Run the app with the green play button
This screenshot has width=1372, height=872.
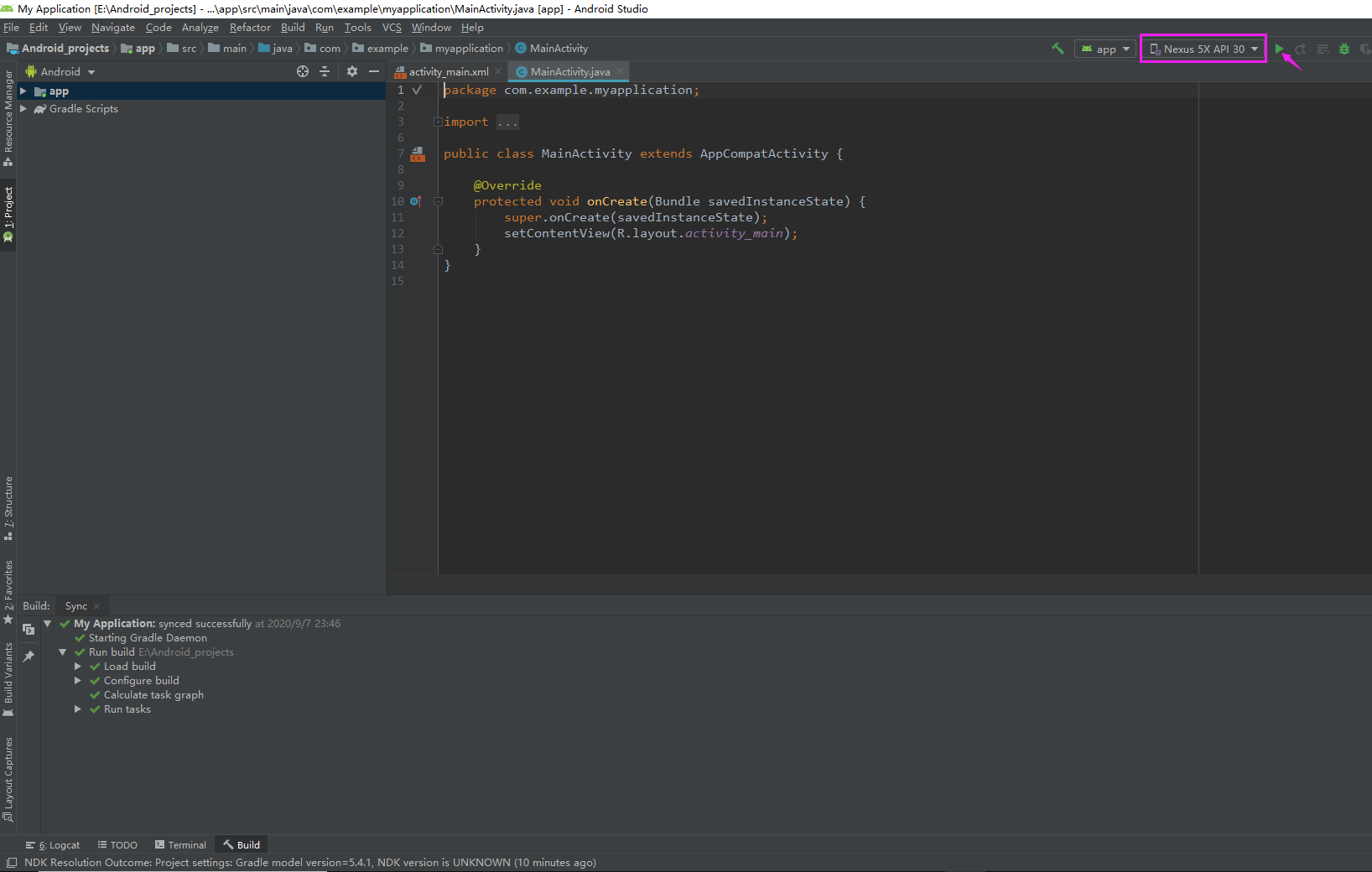pyautogui.click(x=1279, y=49)
